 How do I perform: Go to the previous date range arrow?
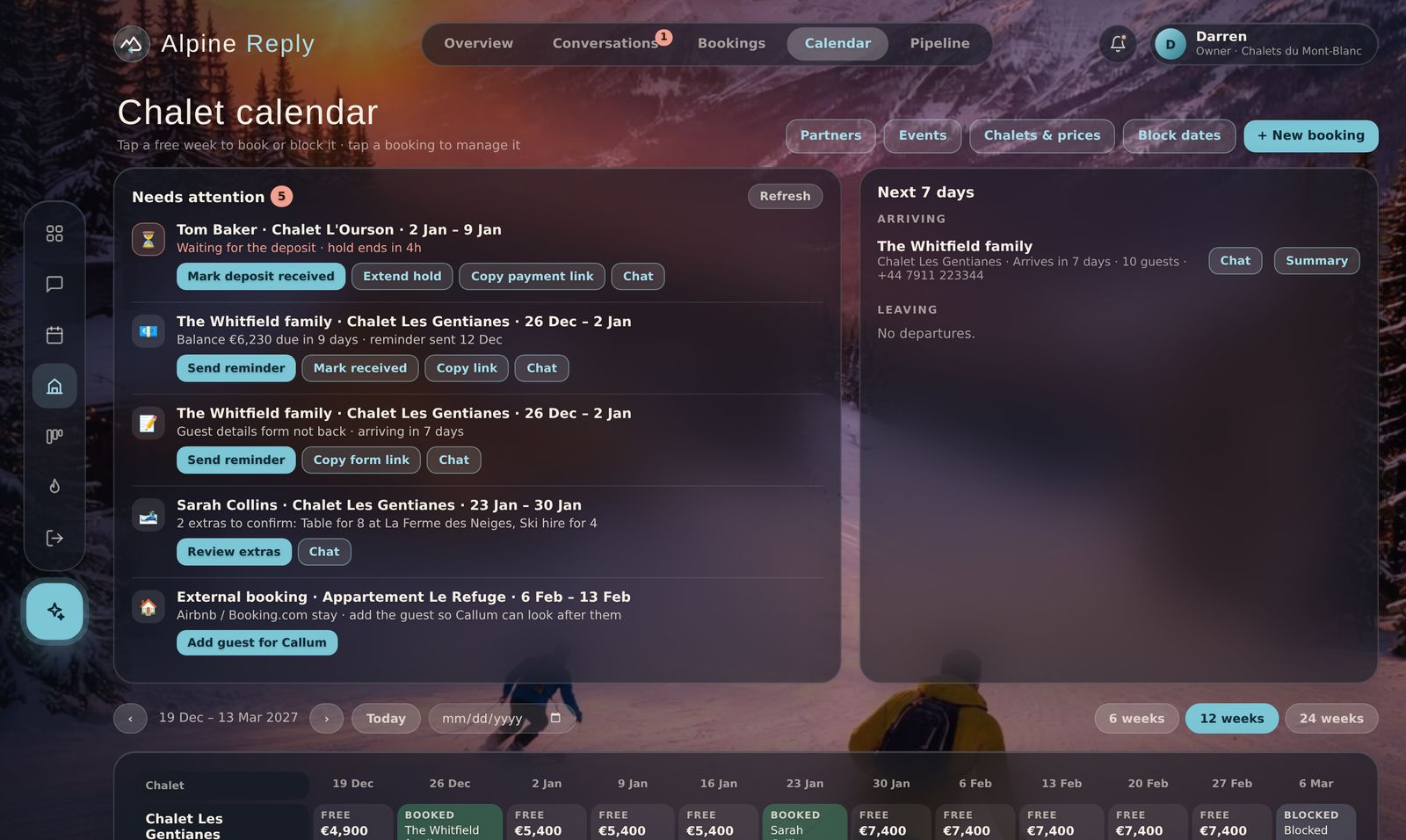click(130, 719)
